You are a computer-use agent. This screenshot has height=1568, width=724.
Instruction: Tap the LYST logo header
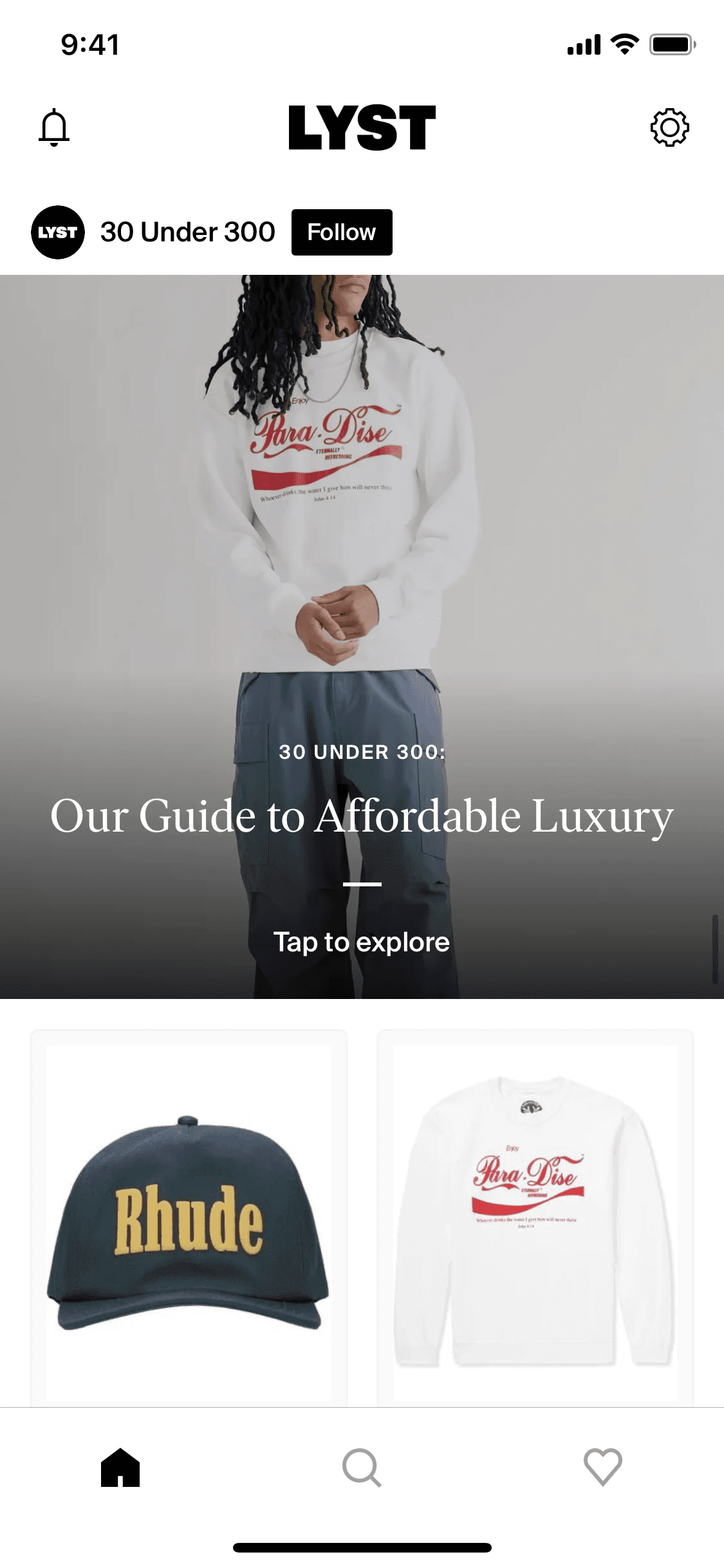pyautogui.click(x=362, y=127)
